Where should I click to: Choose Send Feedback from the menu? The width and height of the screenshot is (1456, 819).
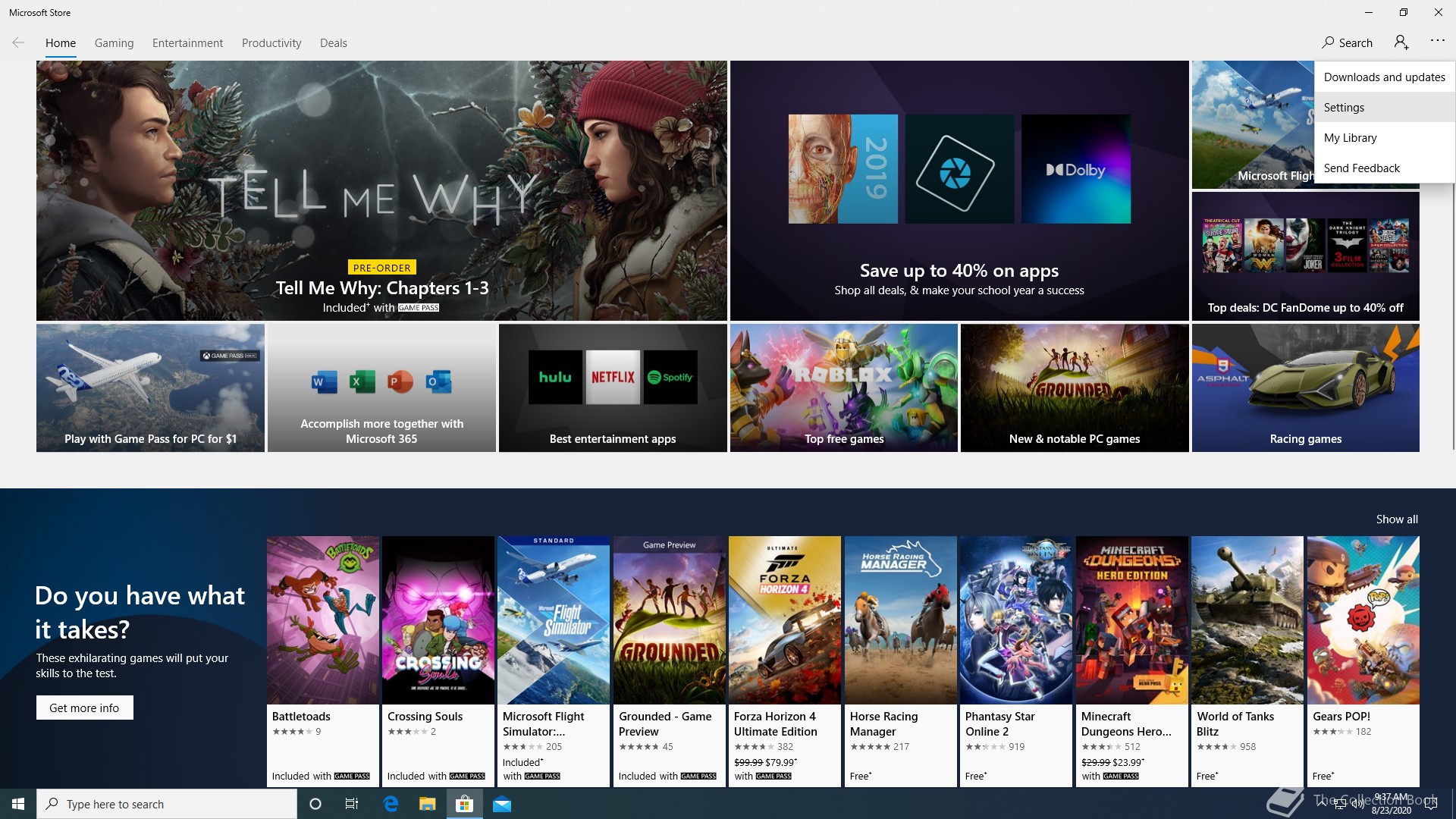click(1385, 168)
